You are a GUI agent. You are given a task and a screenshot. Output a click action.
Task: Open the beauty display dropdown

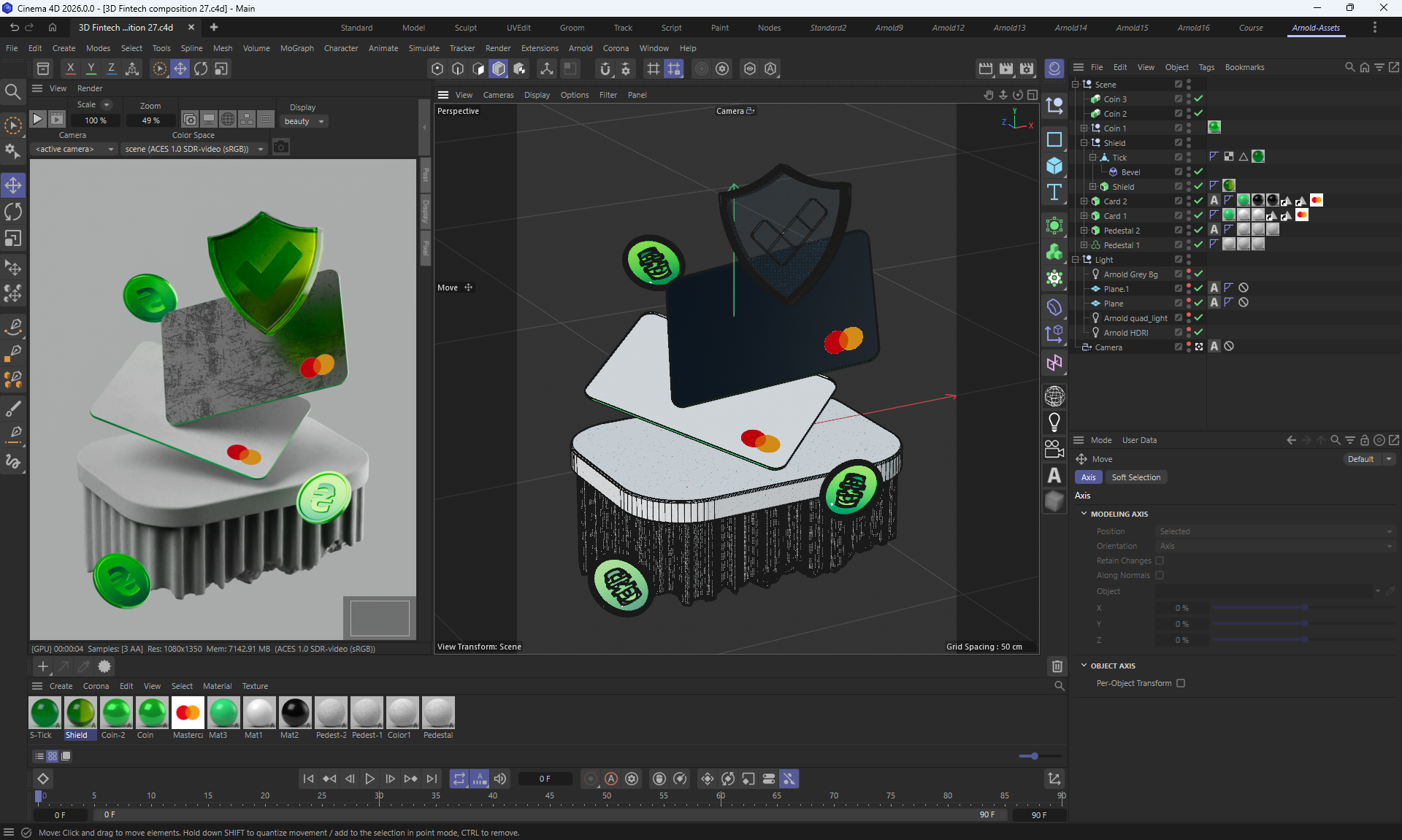click(x=304, y=121)
